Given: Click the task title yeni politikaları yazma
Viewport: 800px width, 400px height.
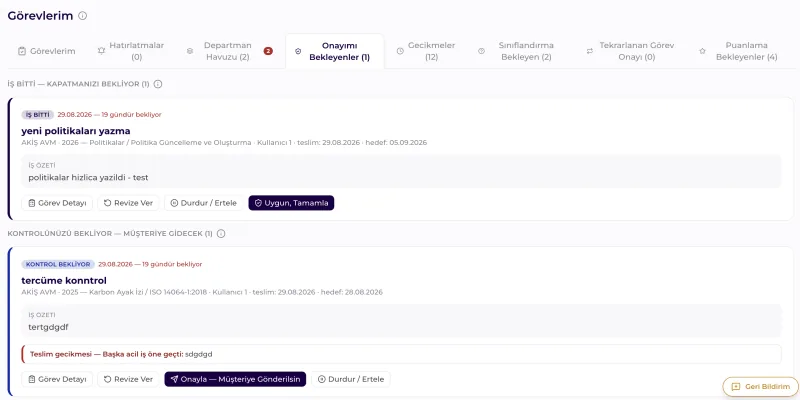Looking at the screenshot, I should (x=76, y=131).
